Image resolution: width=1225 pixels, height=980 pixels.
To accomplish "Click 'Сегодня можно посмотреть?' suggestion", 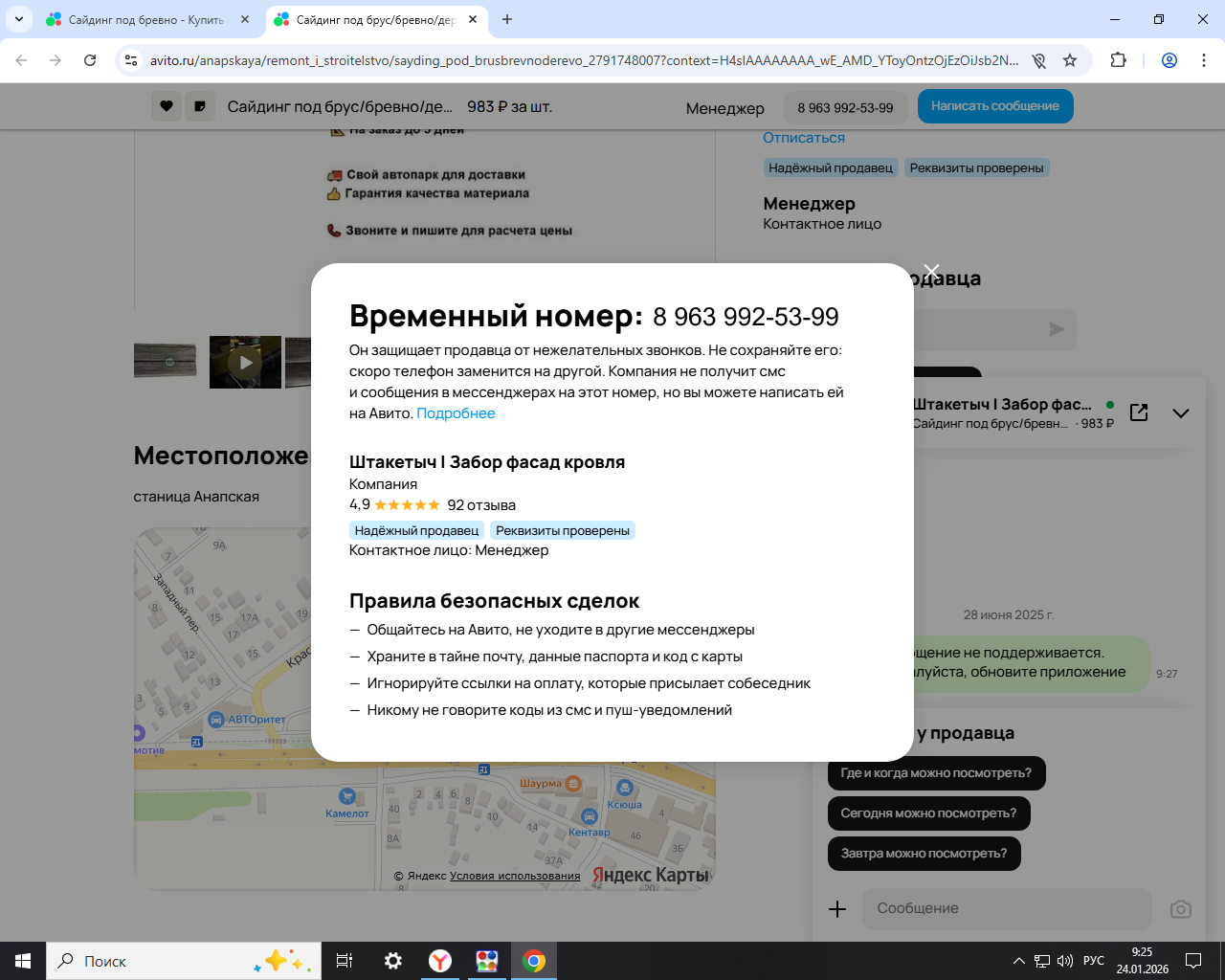I will click(x=928, y=813).
